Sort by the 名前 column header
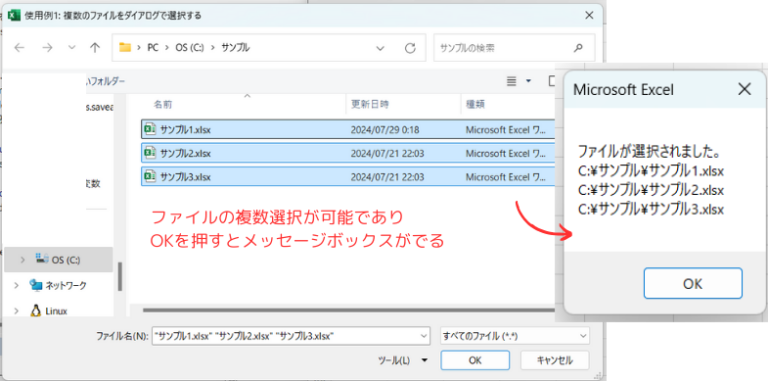 [163, 104]
